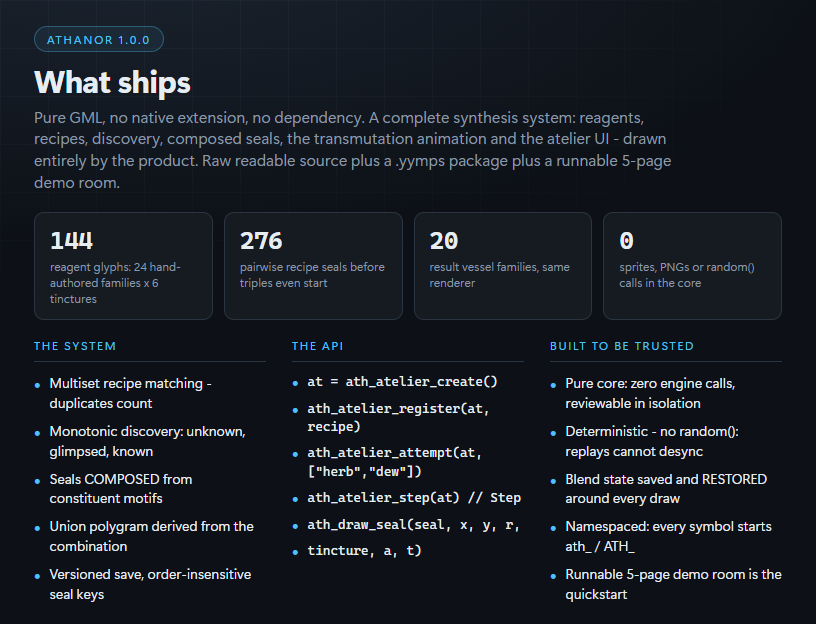816x624 pixels.
Task: Click the 0 sprites stat card
Action: [x=692, y=266]
